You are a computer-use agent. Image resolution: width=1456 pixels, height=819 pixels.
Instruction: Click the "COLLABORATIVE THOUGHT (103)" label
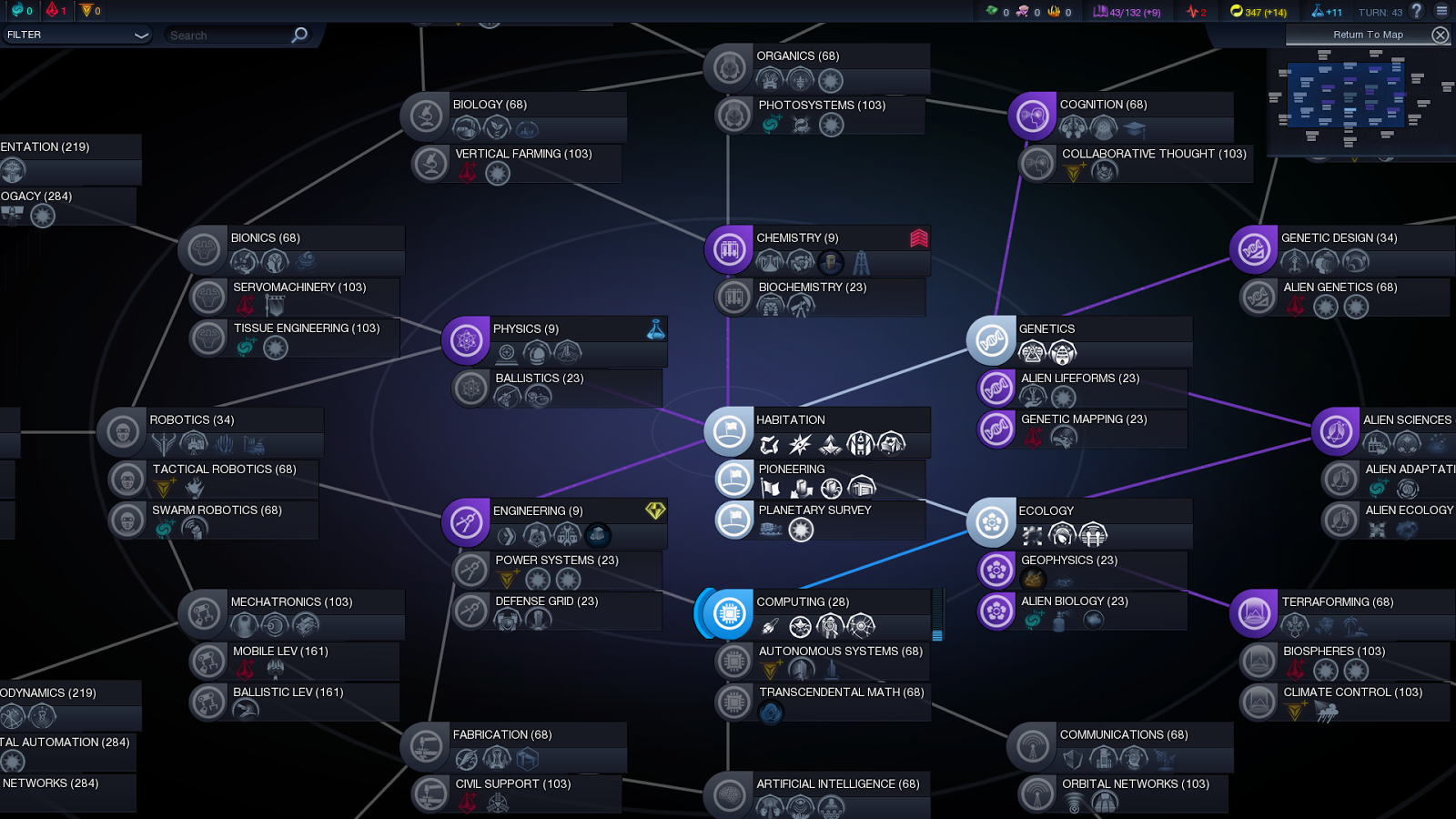[x=1154, y=155]
